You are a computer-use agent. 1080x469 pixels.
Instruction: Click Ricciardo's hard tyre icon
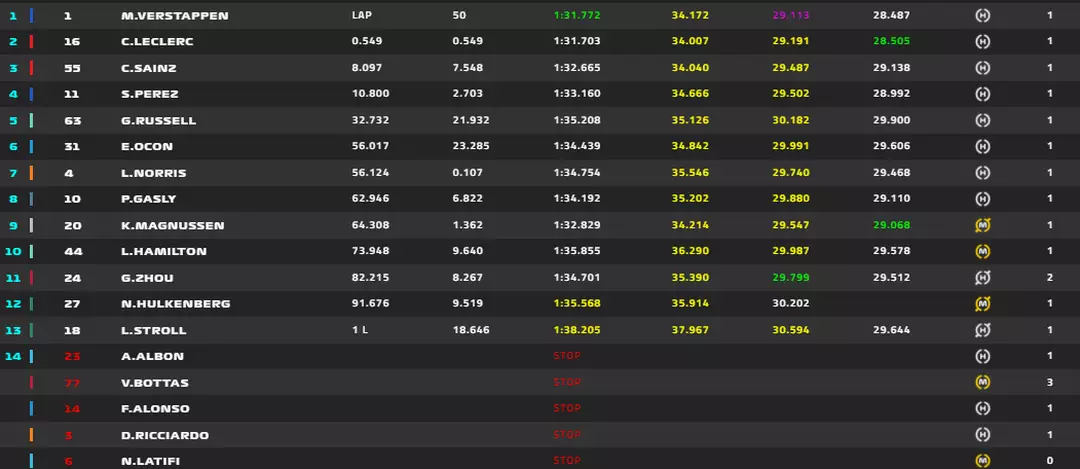click(x=983, y=435)
